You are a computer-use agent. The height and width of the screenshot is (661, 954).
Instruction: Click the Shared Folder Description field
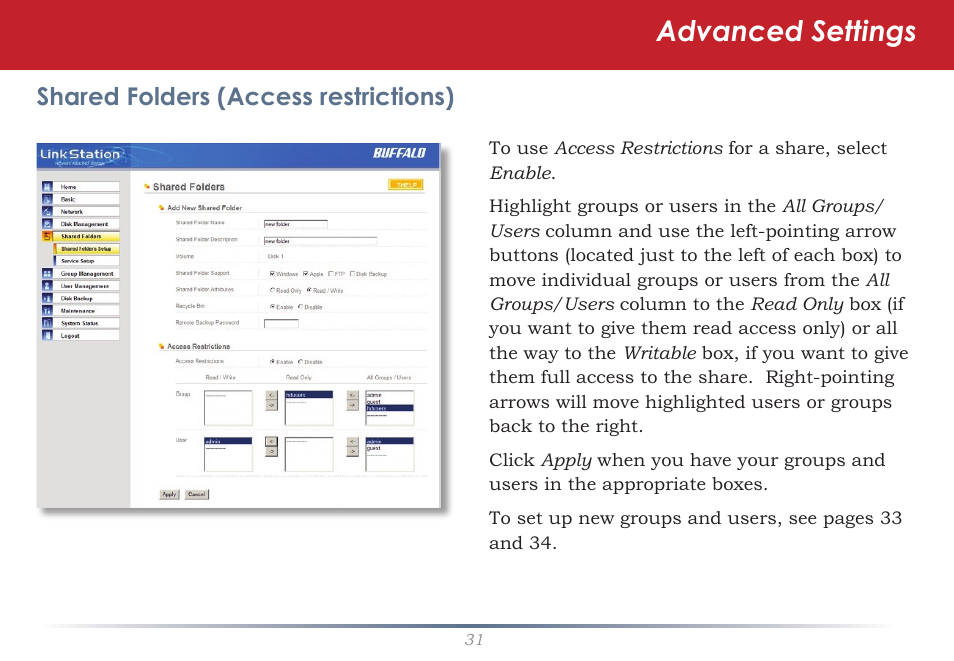pyautogui.click(x=320, y=241)
